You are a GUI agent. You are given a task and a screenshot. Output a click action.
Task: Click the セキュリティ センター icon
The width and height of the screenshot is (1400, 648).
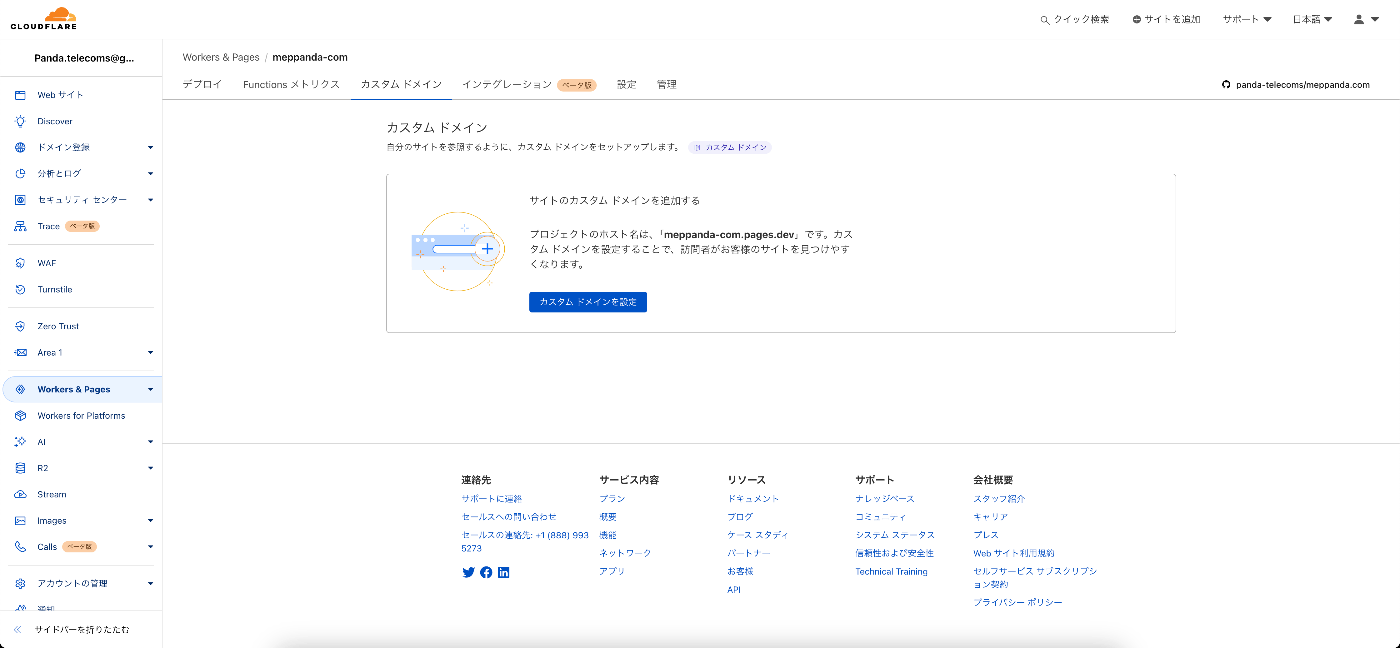20,200
